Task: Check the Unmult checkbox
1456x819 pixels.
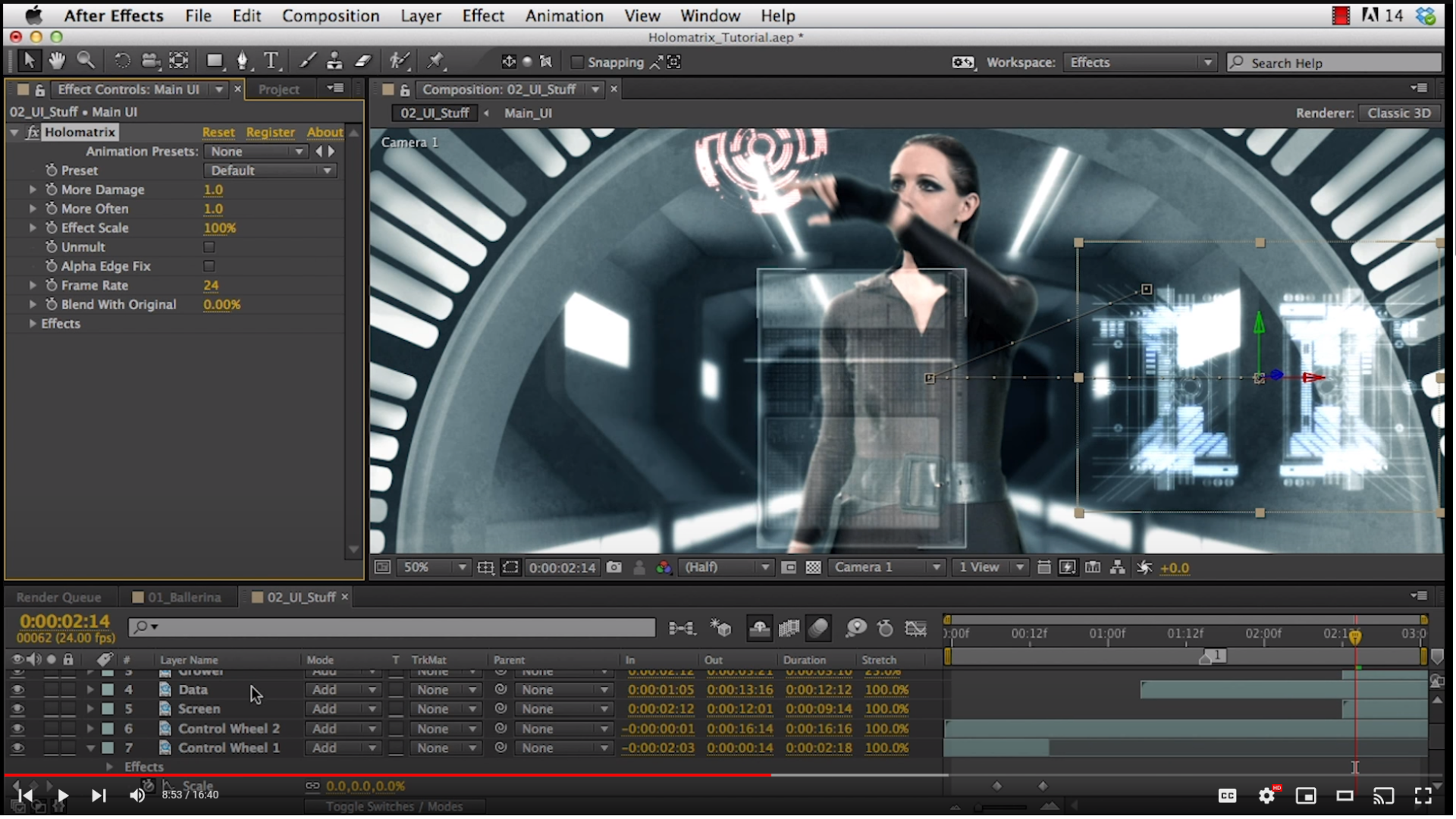Action: pos(209,247)
